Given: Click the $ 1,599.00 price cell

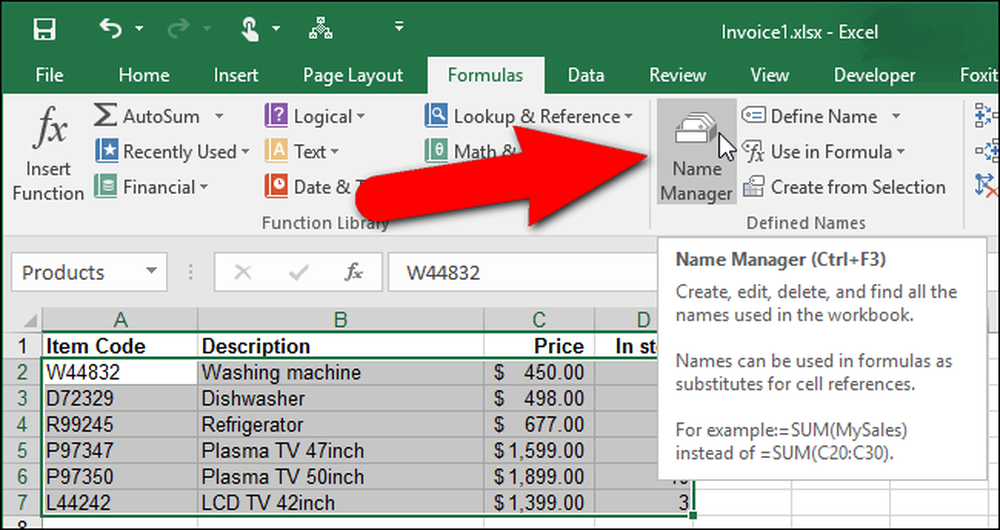Looking at the screenshot, I should coord(540,451).
